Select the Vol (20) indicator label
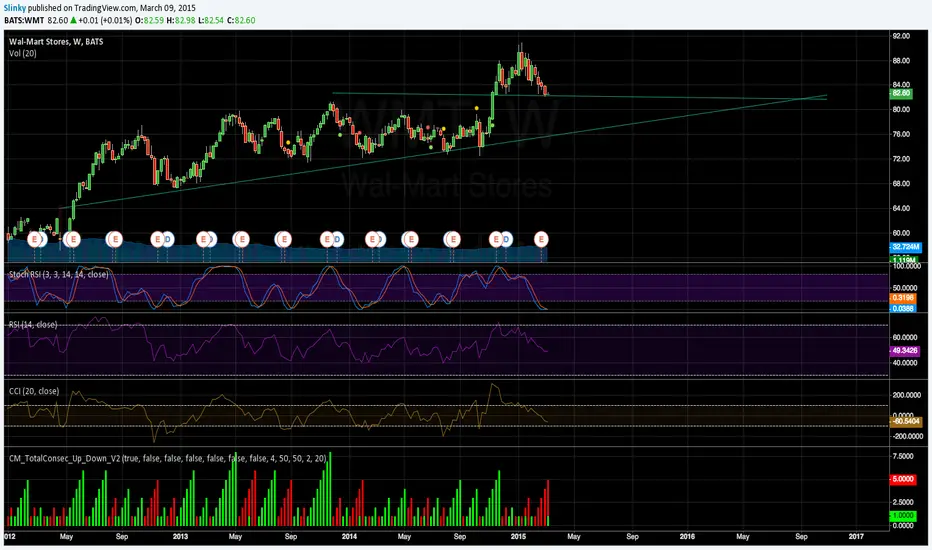The height and width of the screenshot is (550, 932). pos(23,53)
